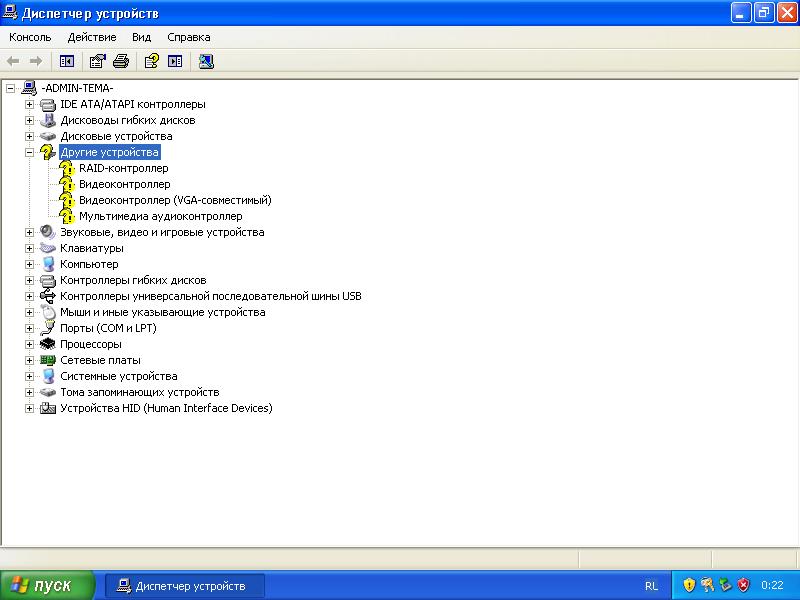Click the RAID-контроллер warning icon

pyautogui.click(x=67, y=168)
